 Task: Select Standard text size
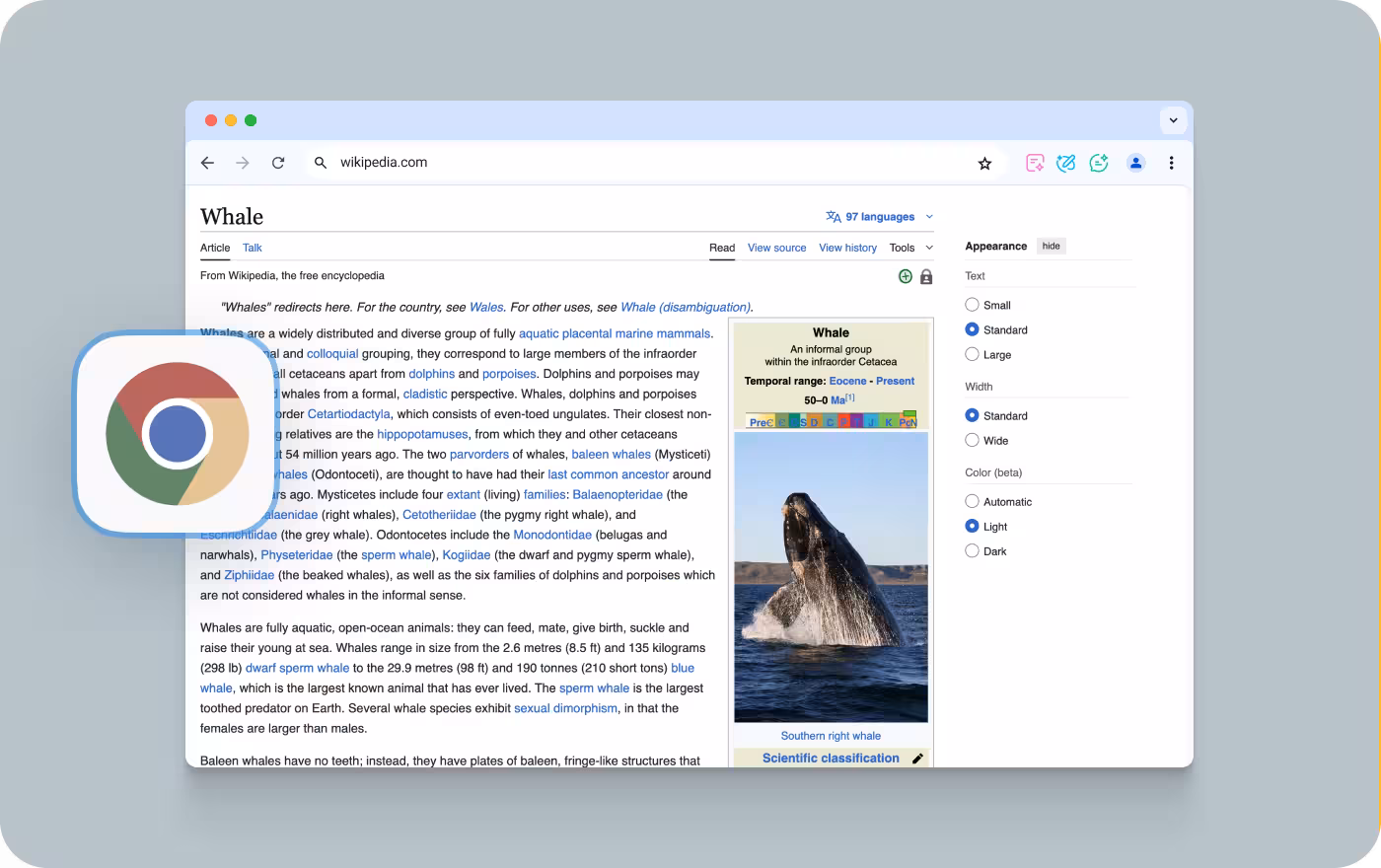pos(972,329)
